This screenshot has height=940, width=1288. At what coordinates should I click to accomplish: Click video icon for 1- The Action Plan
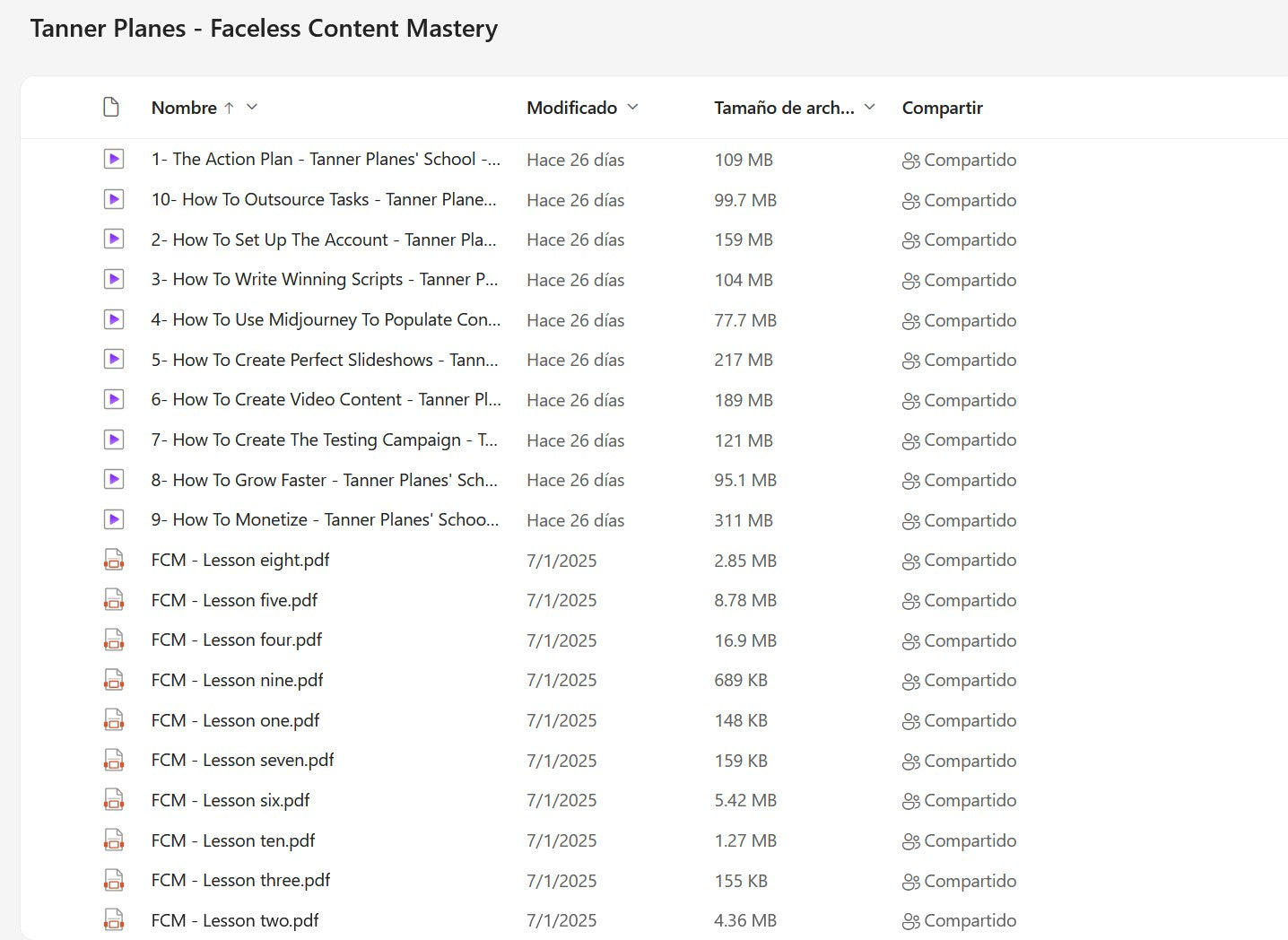pyautogui.click(x=114, y=160)
